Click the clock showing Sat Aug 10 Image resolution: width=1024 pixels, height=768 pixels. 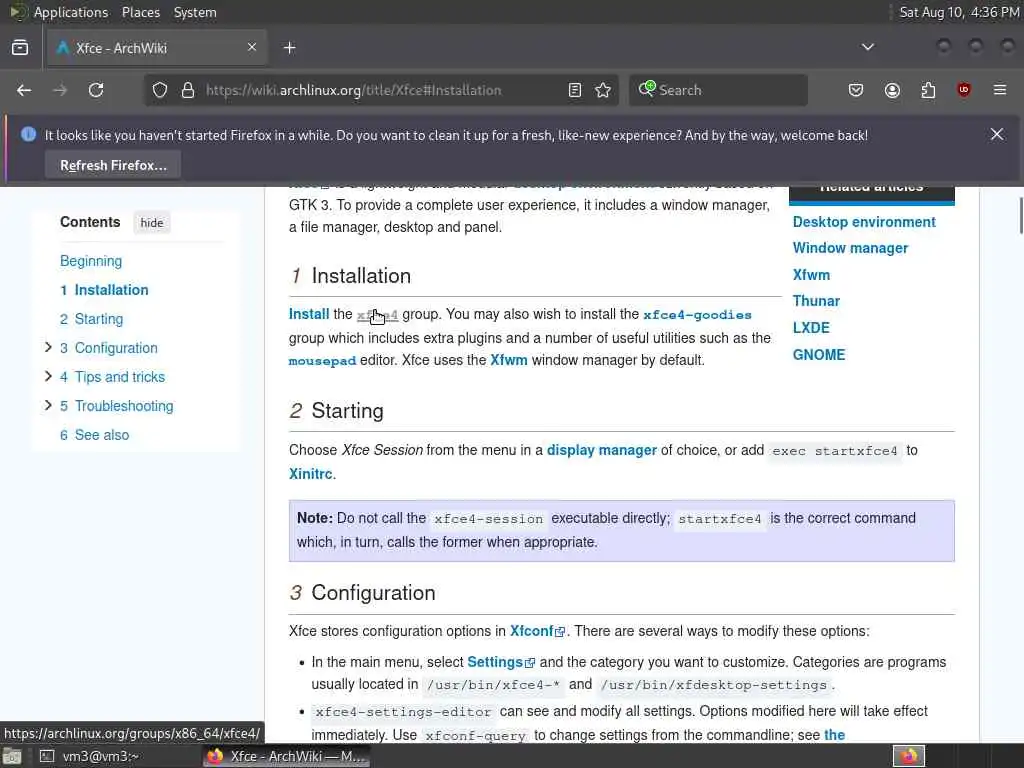tap(959, 12)
